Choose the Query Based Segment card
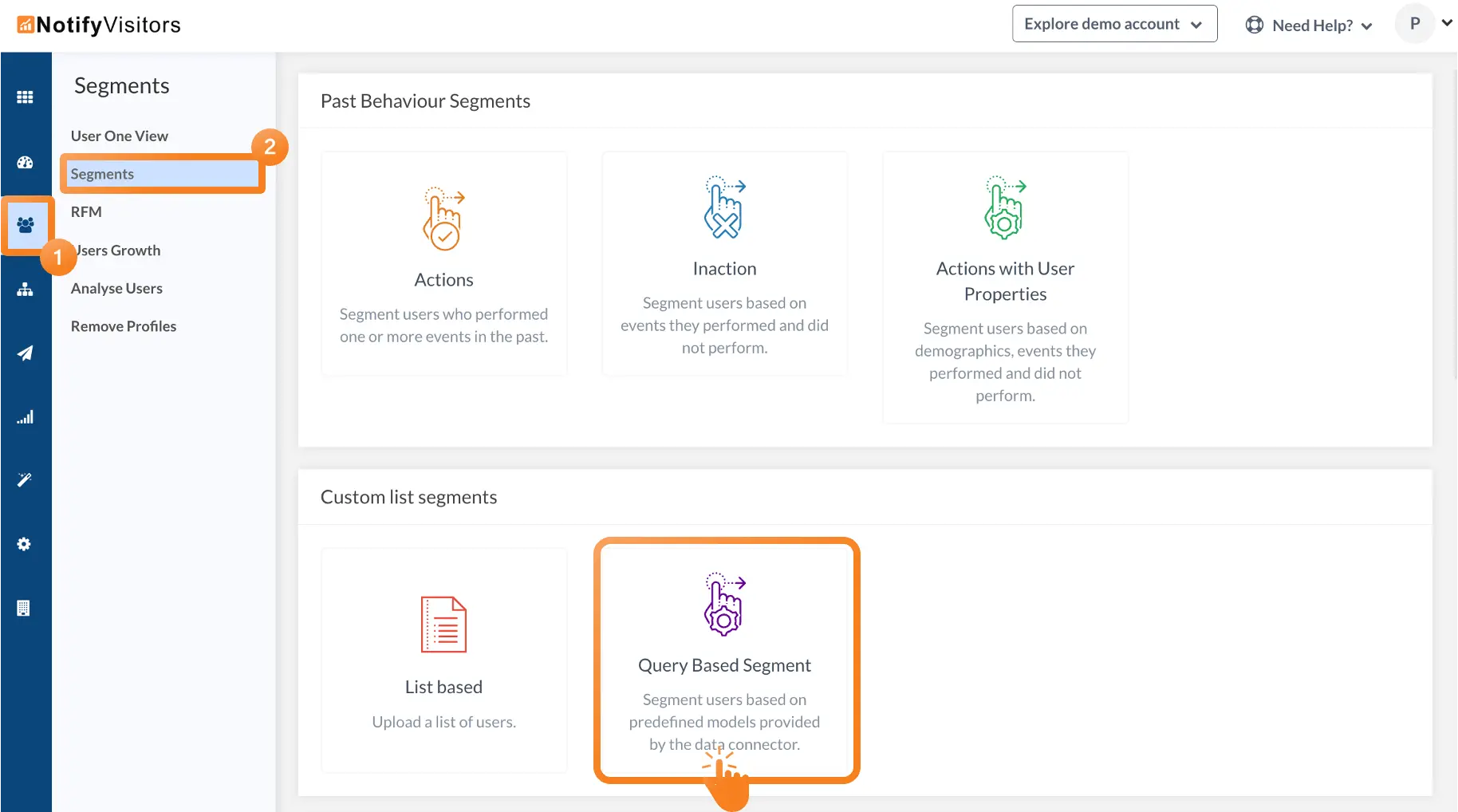The image size is (1458, 812). click(726, 660)
